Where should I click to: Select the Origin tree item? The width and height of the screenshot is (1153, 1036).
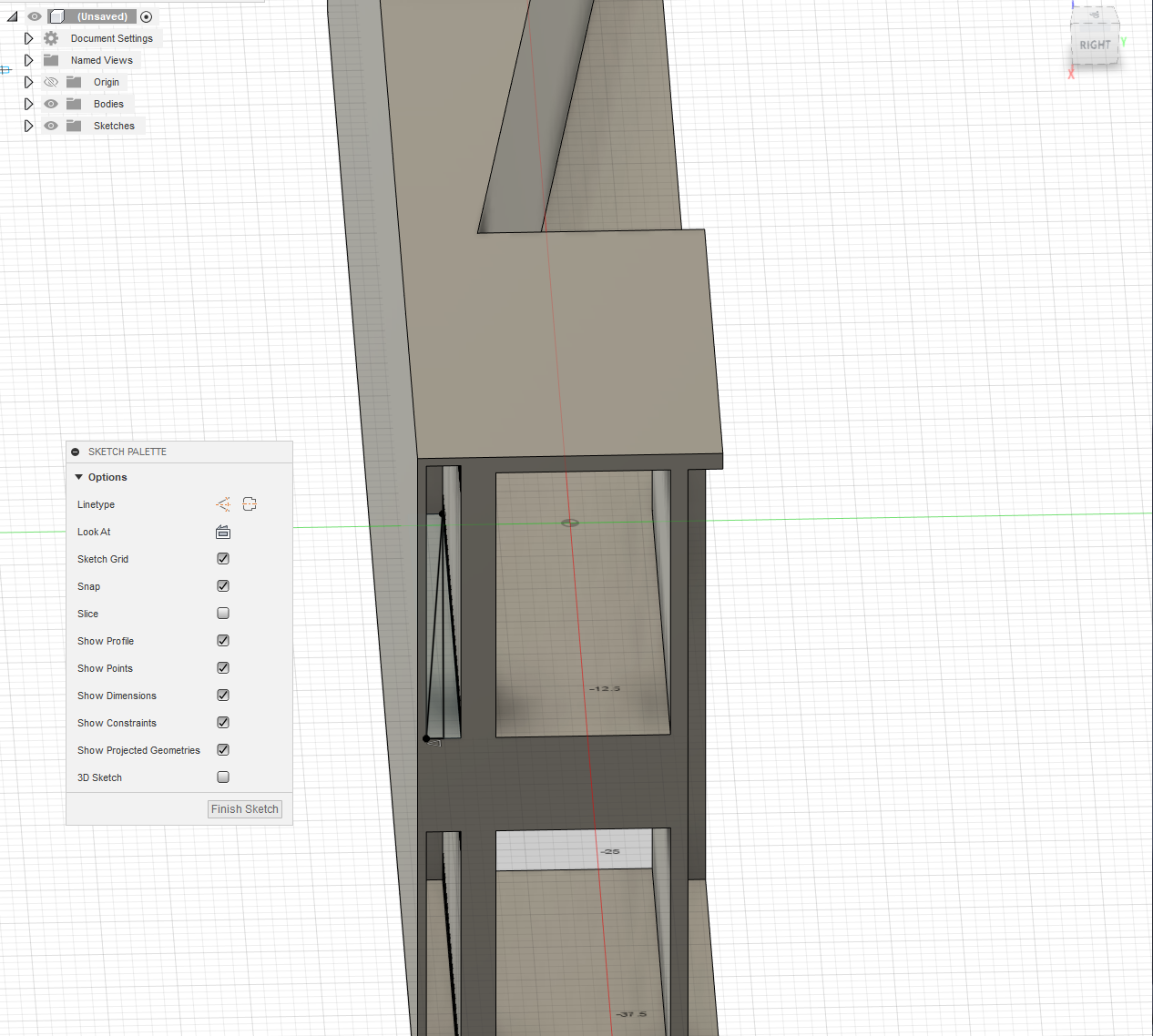[x=107, y=82]
